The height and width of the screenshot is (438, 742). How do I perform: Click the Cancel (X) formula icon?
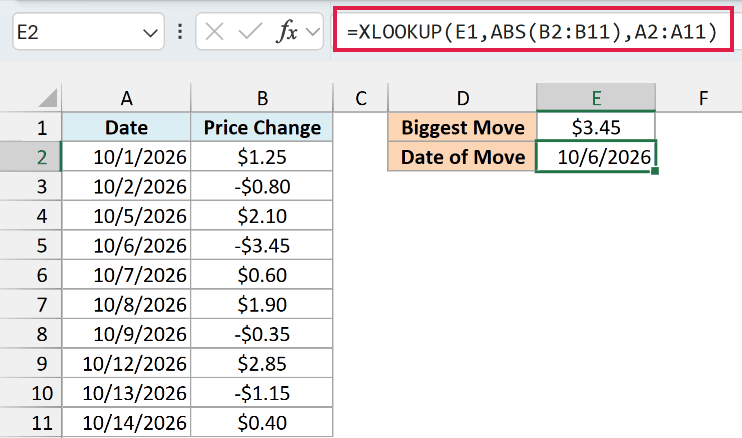click(214, 32)
